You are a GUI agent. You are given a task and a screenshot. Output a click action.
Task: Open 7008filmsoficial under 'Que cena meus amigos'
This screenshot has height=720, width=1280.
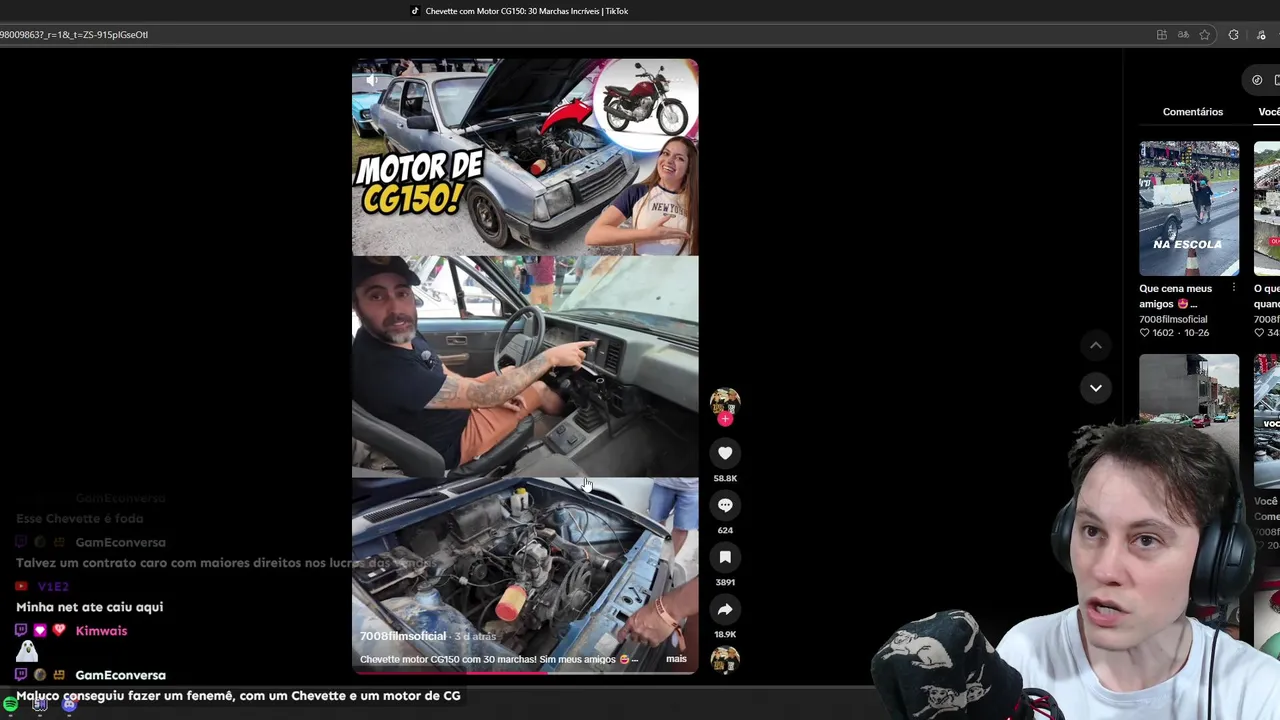coord(1173,319)
